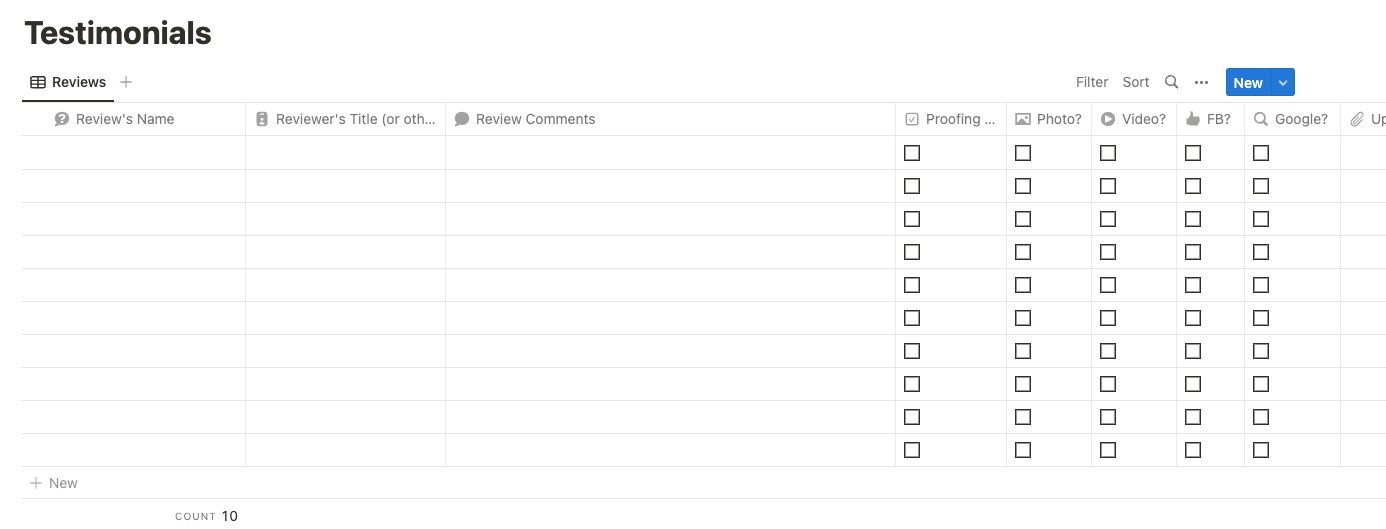Open the search magnifier in the toolbar
The height and width of the screenshot is (529, 1386).
tap(1171, 82)
